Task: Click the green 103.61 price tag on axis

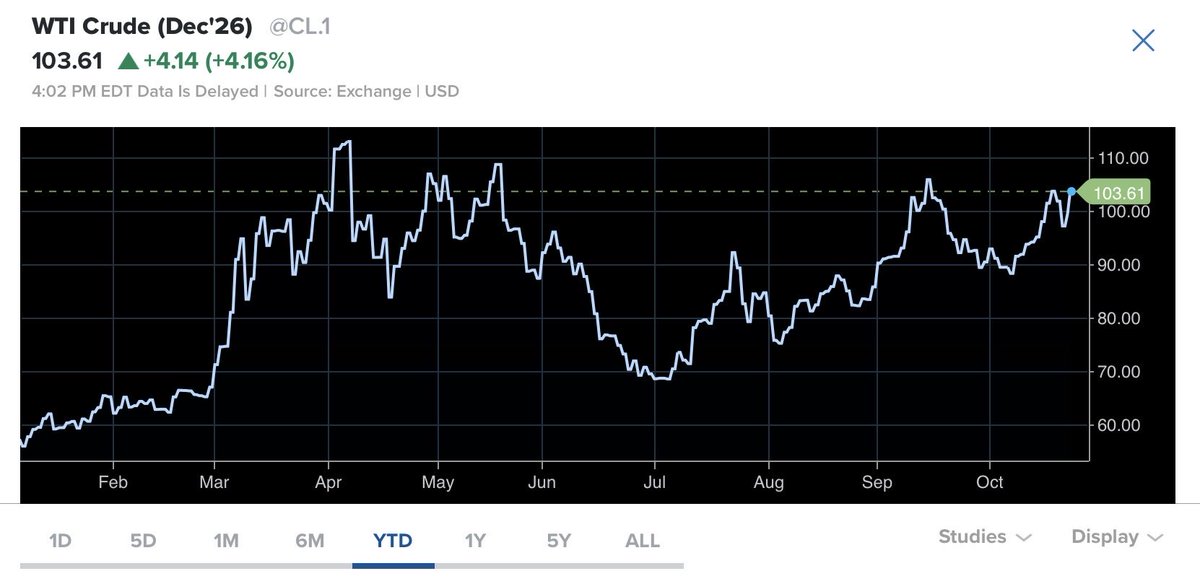Action: click(1117, 192)
